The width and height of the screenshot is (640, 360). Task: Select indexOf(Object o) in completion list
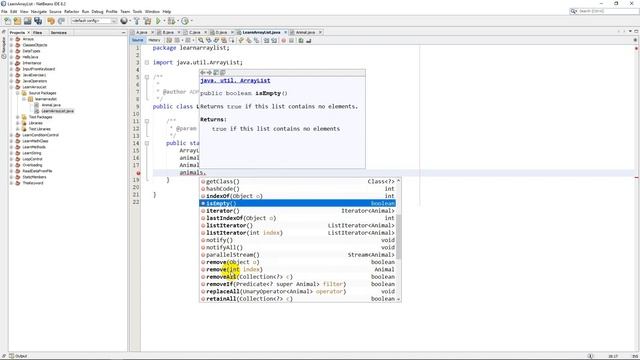click(298, 196)
